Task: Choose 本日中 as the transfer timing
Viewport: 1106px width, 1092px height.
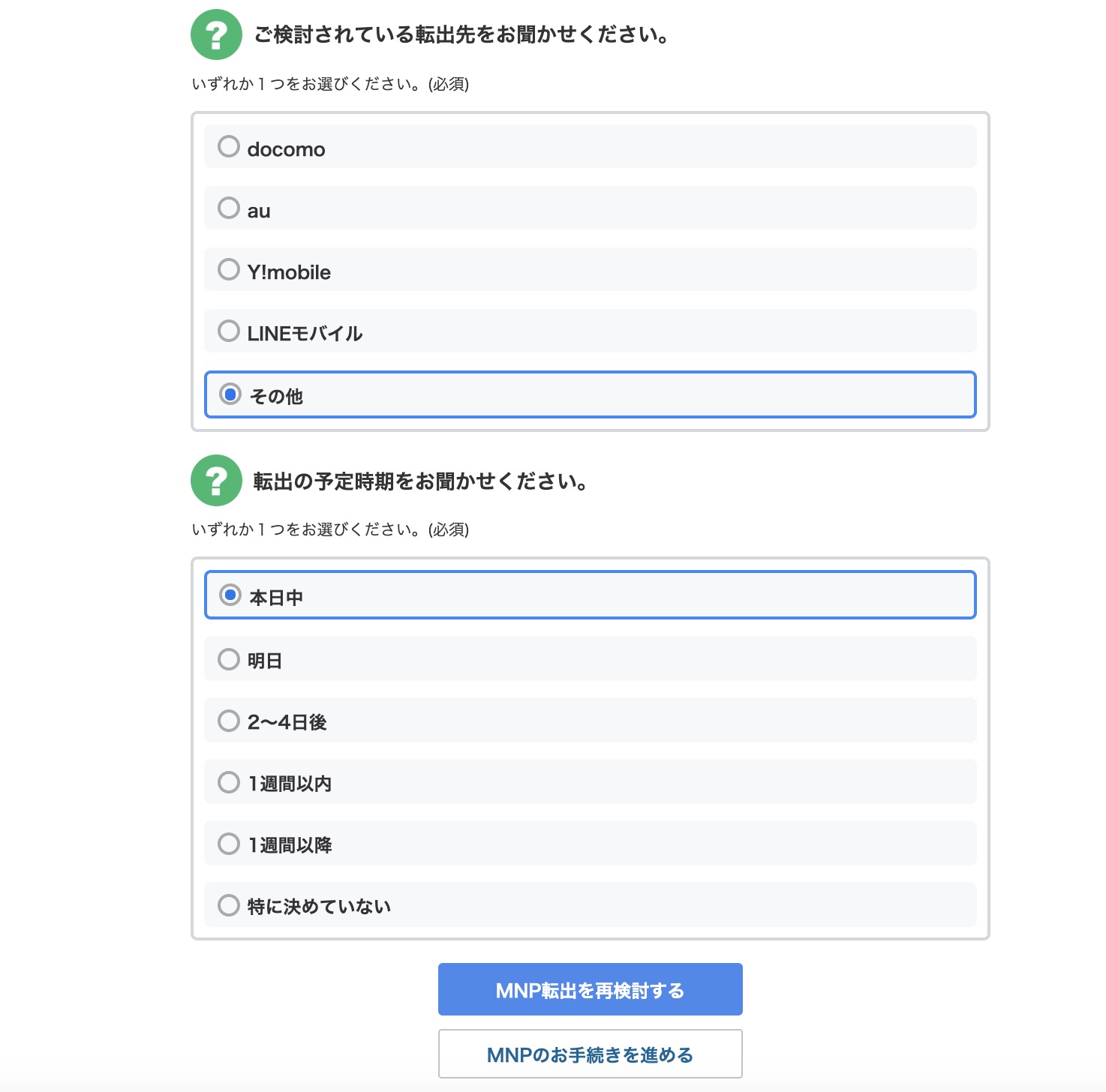Action: point(230,595)
